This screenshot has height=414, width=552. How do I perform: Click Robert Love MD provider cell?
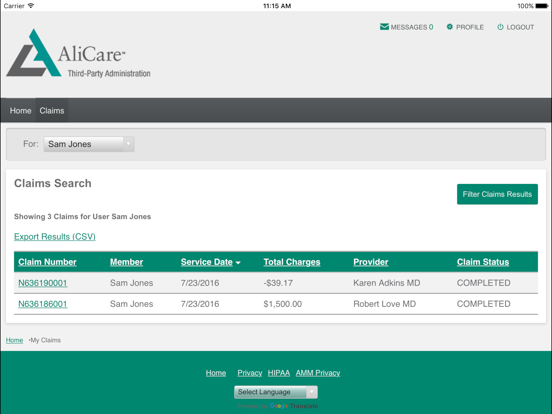(x=384, y=304)
